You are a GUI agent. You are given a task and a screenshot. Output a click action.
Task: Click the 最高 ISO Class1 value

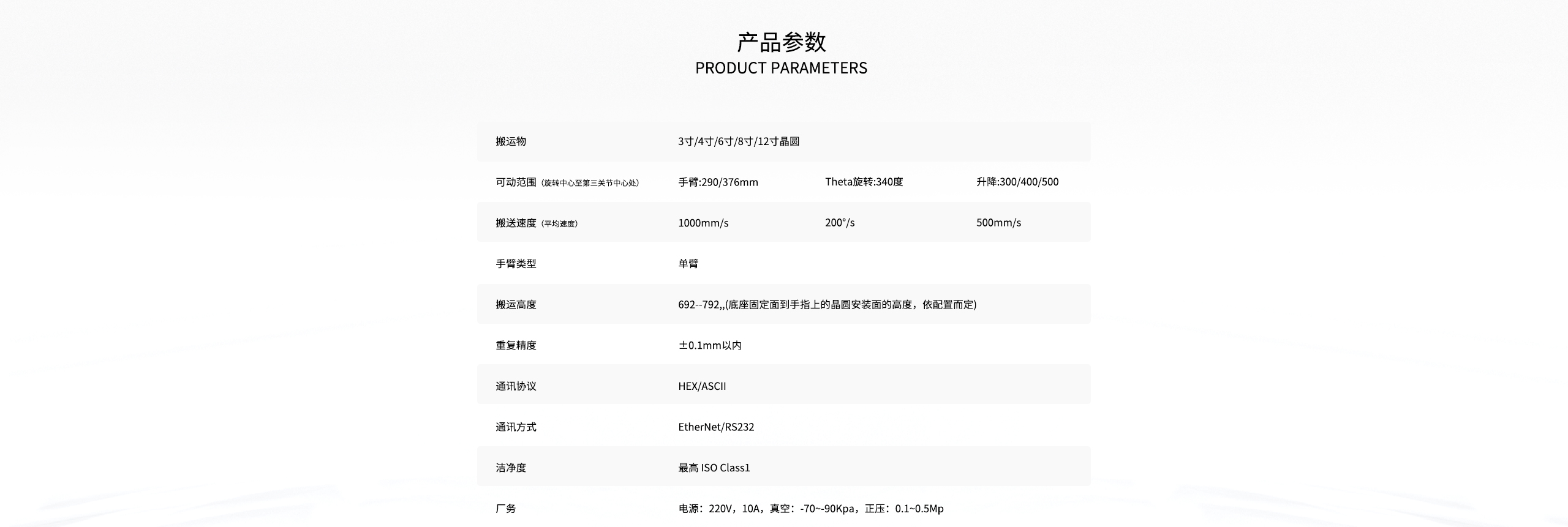714,468
